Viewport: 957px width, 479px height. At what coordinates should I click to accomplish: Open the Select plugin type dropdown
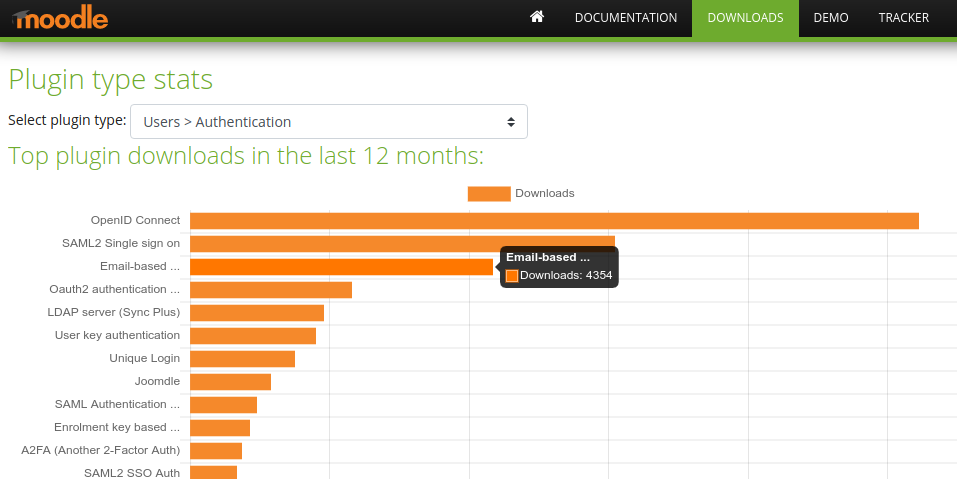point(329,121)
